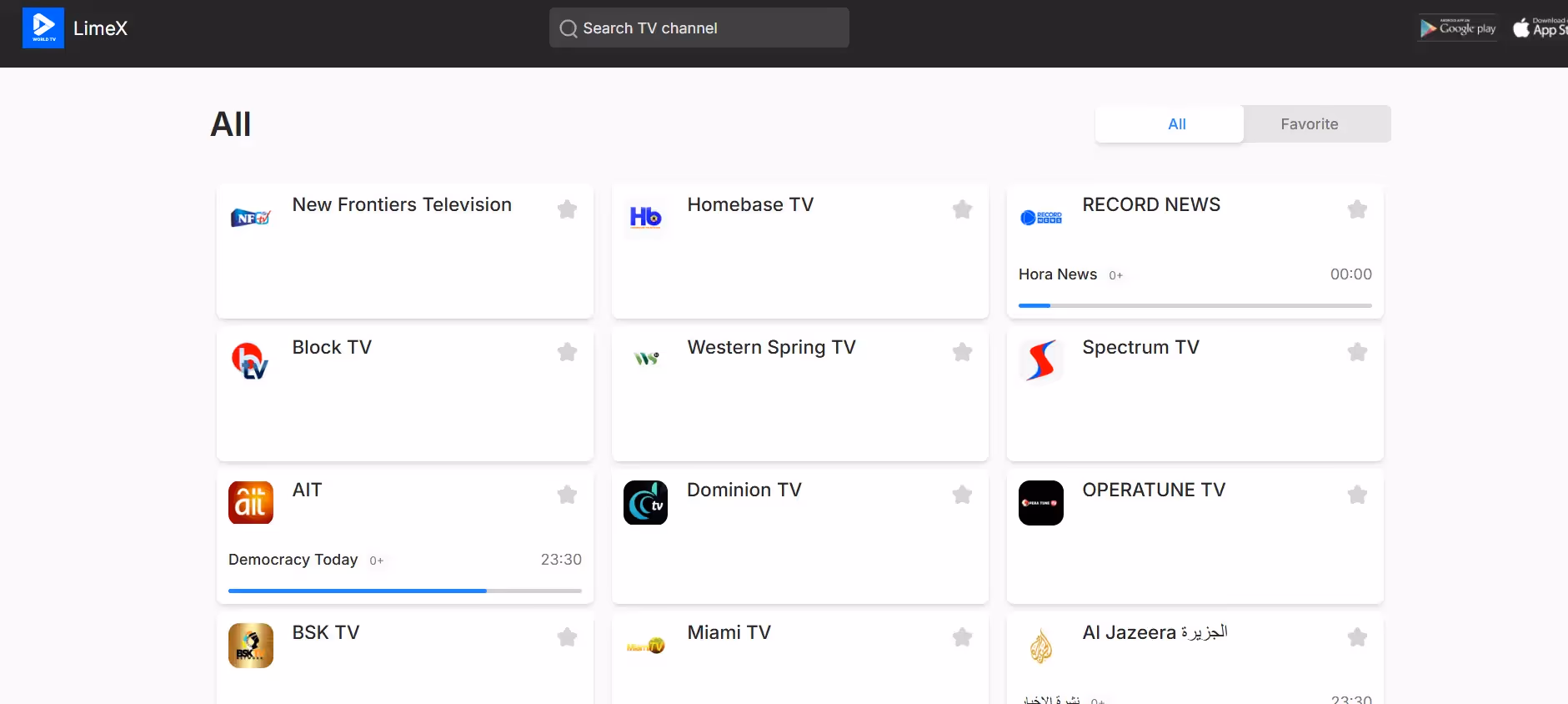Click the Miami TV logo icon
The image size is (1568, 704).
click(645, 646)
